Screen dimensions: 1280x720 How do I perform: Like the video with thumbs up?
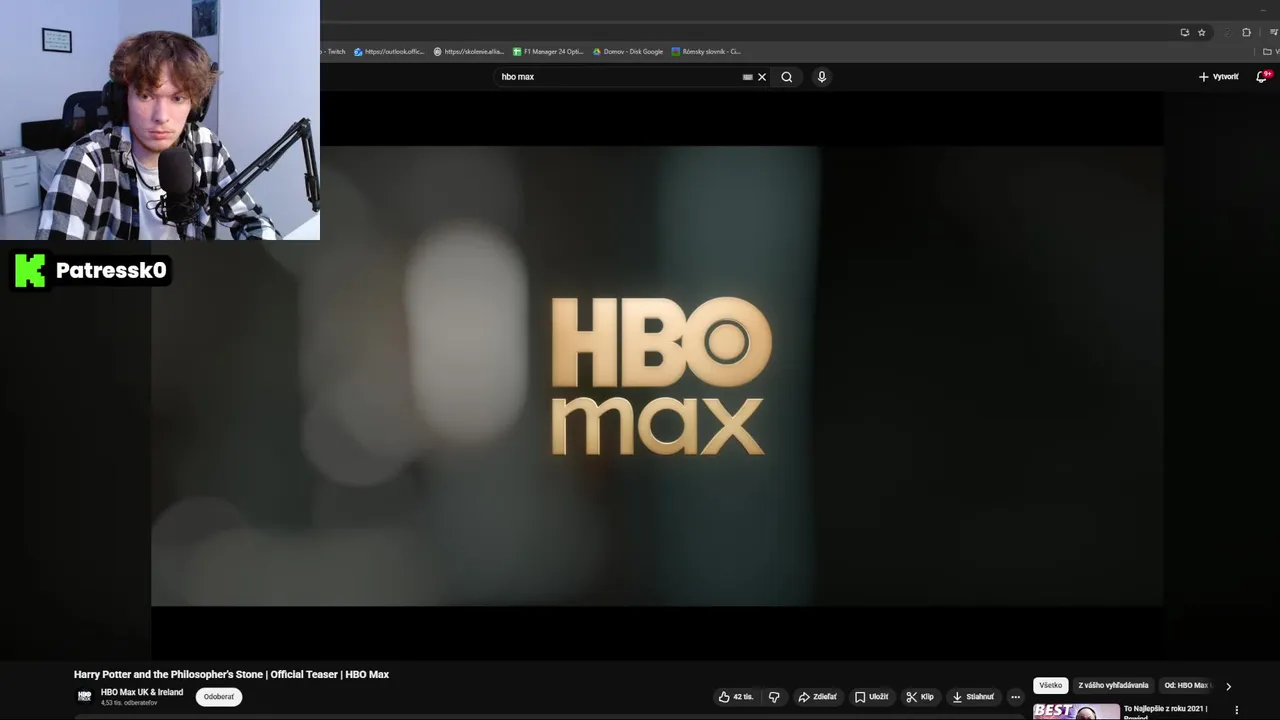coord(736,697)
